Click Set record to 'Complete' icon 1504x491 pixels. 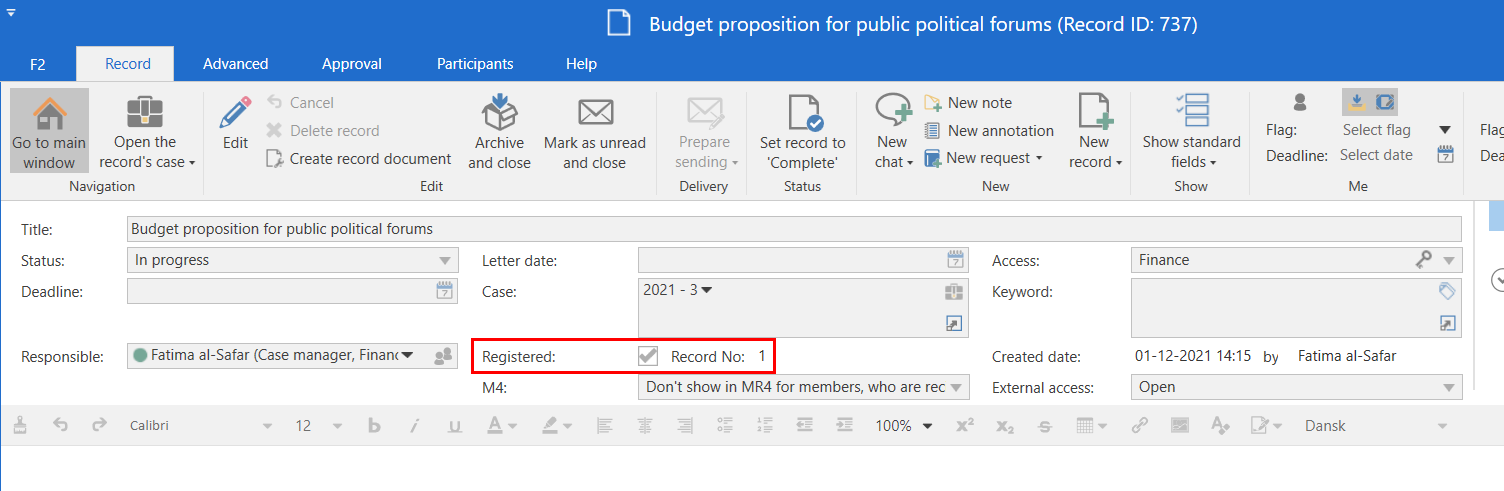pos(802,111)
